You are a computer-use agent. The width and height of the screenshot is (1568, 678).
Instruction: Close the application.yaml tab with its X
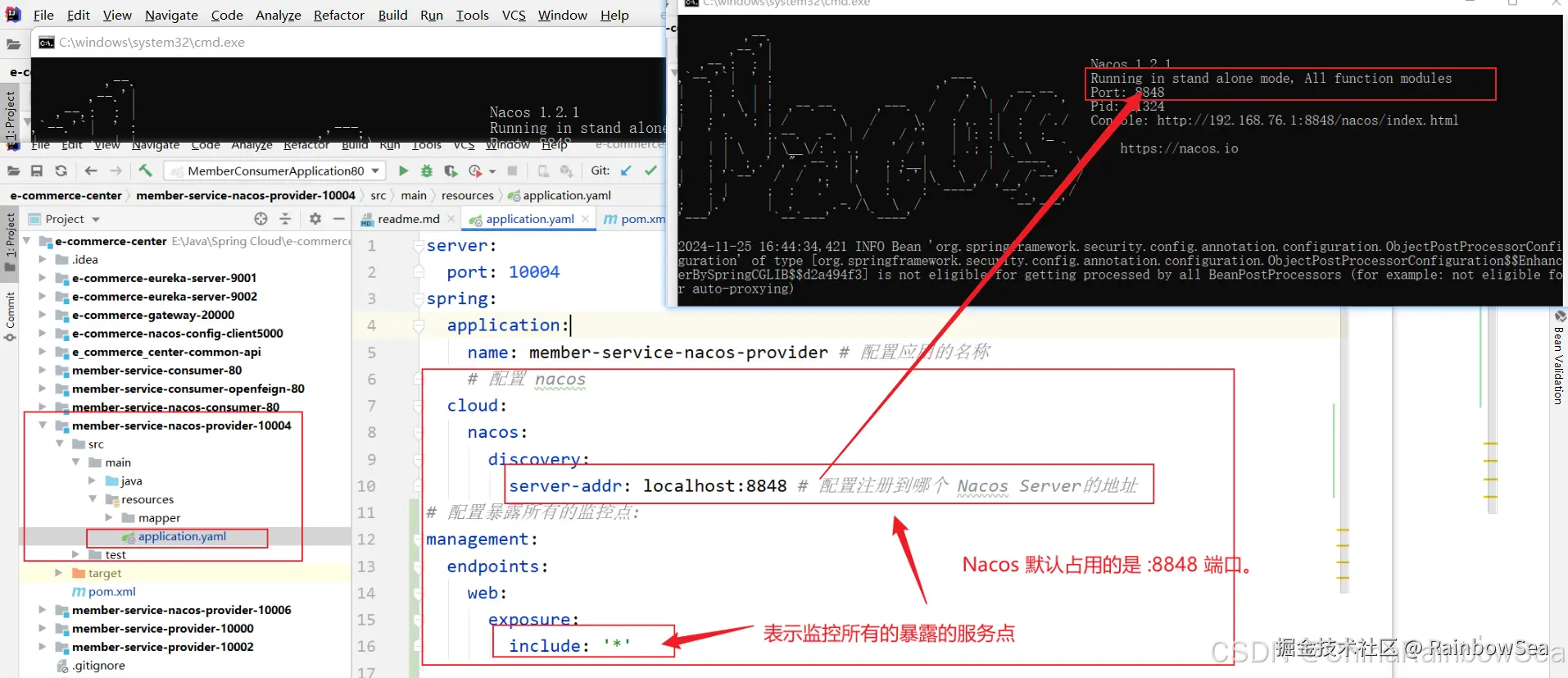pyautogui.click(x=585, y=219)
